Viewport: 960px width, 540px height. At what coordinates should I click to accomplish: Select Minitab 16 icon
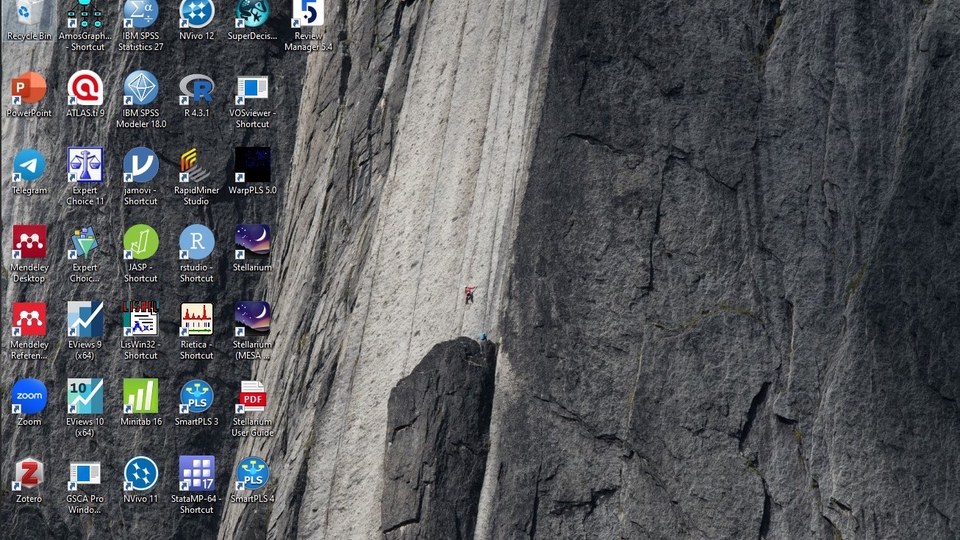click(141, 403)
